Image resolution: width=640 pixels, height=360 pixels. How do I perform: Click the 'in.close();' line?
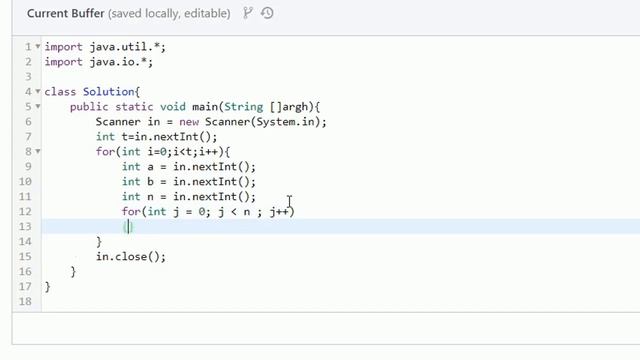(x=131, y=257)
